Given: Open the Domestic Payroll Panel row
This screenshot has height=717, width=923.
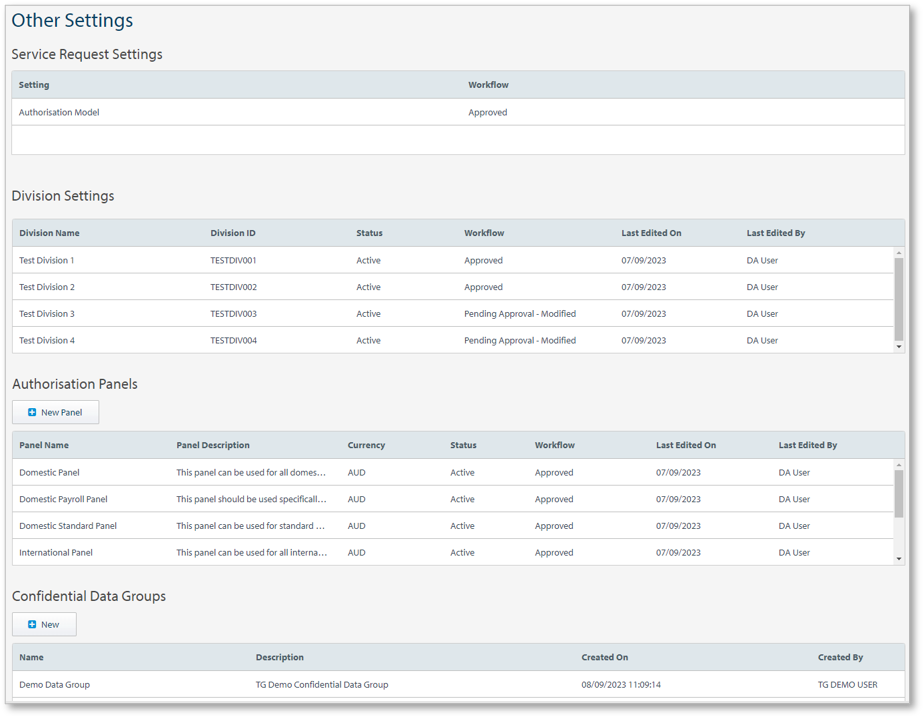Looking at the screenshot, I should point(63,499).
